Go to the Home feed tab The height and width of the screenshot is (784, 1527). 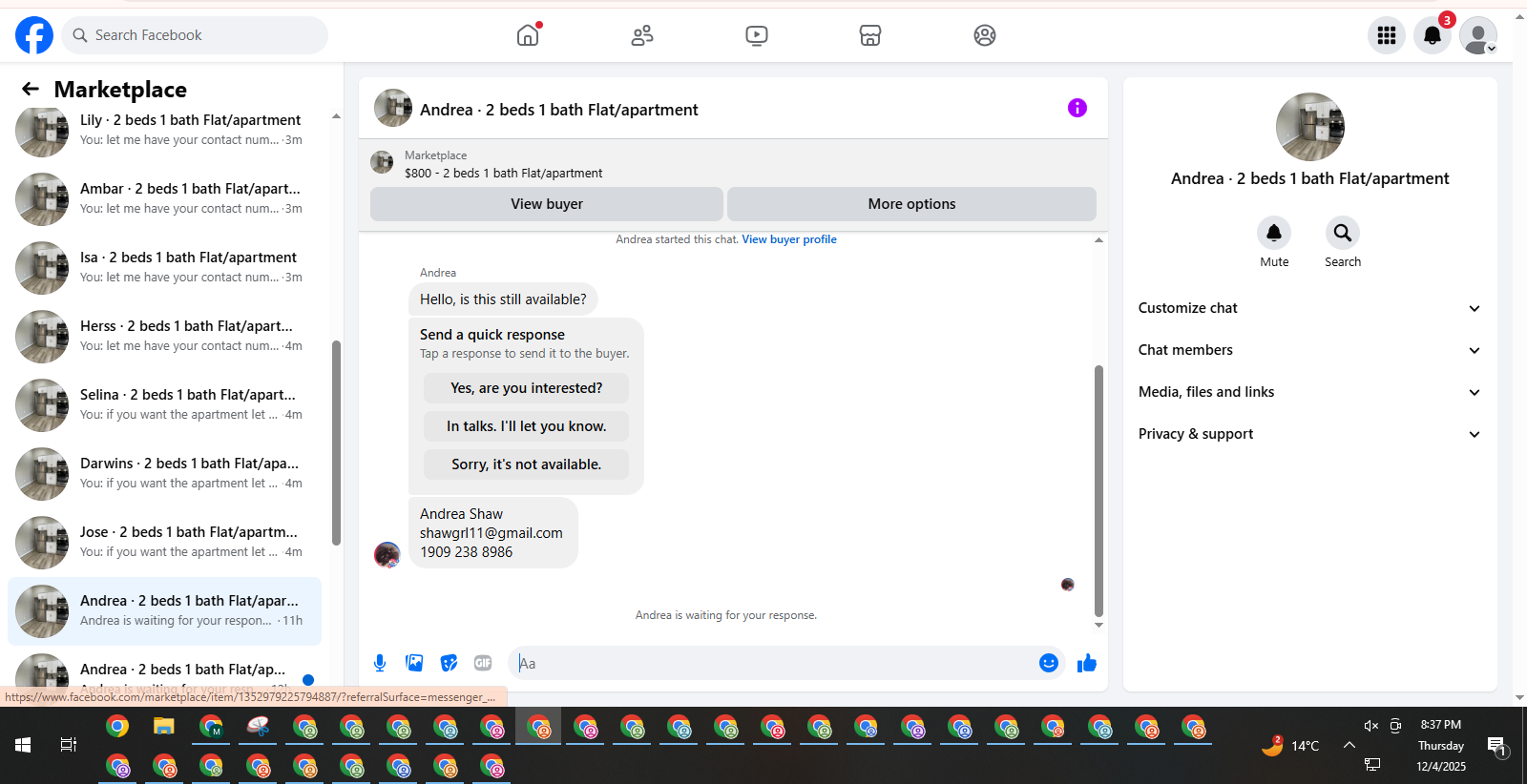528,35
